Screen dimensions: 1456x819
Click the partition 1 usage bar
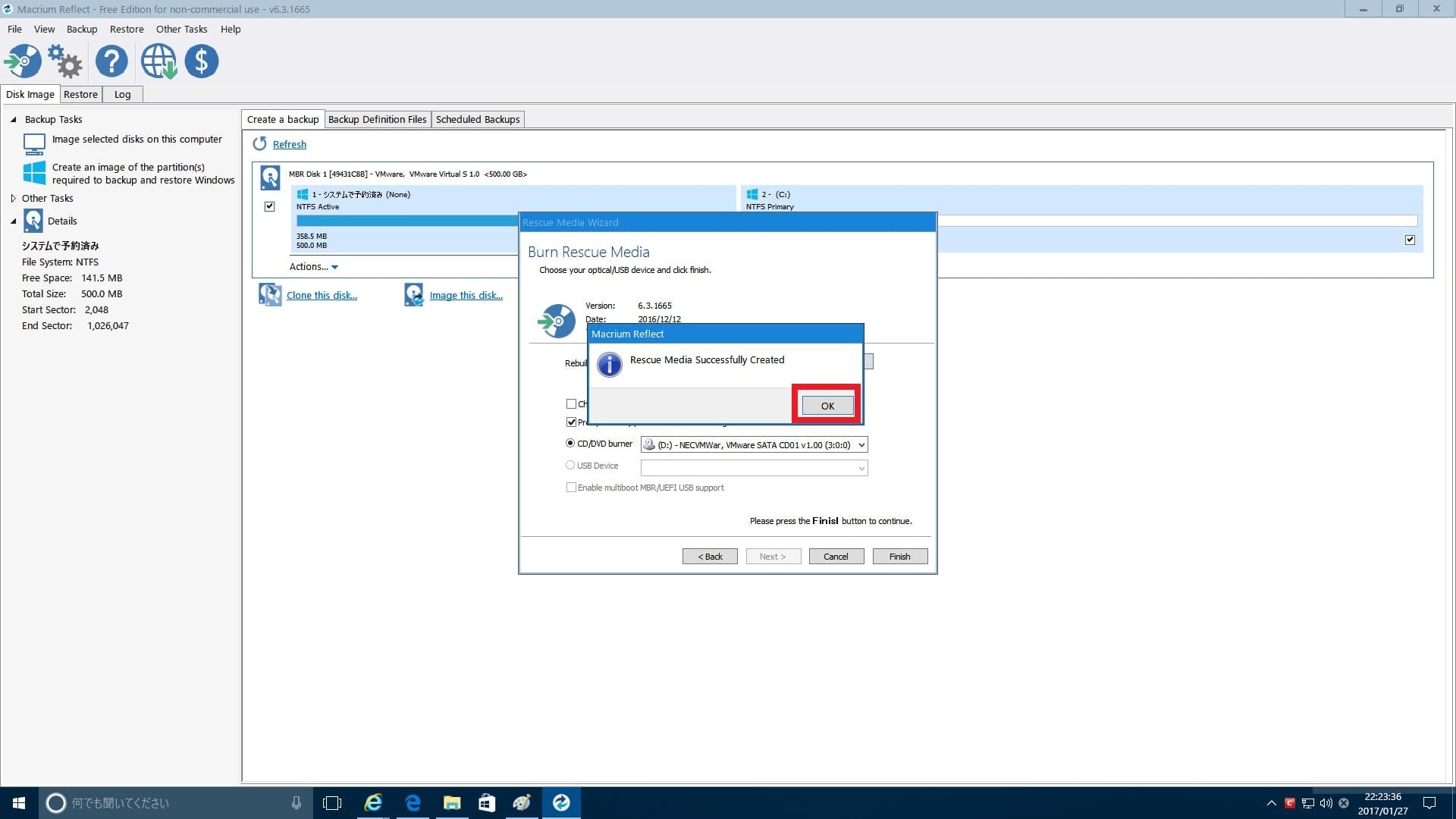pyautogui.click(x=407, y=221)
